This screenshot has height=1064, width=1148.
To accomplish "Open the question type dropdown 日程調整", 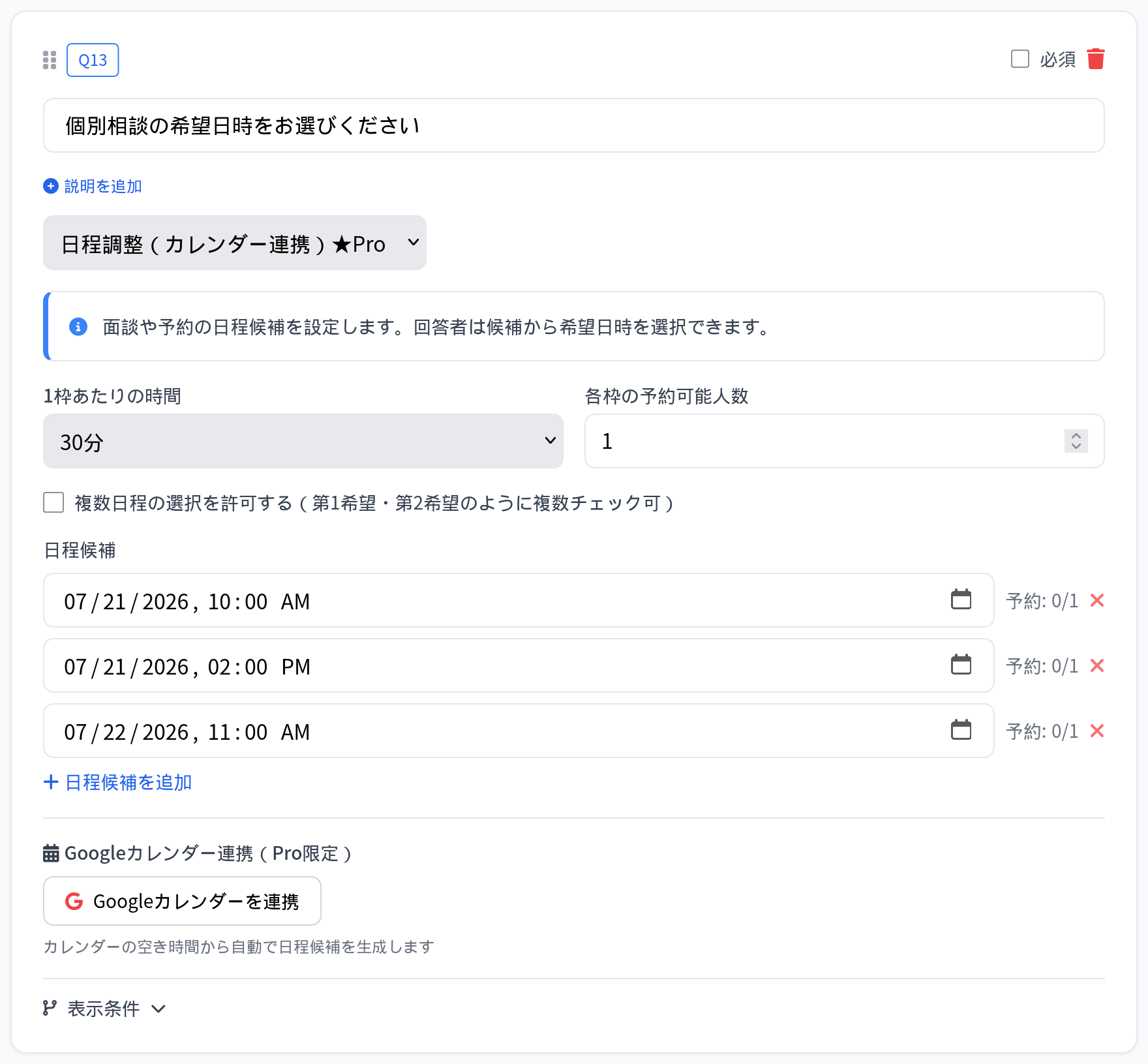I will (x=235, y=243).
